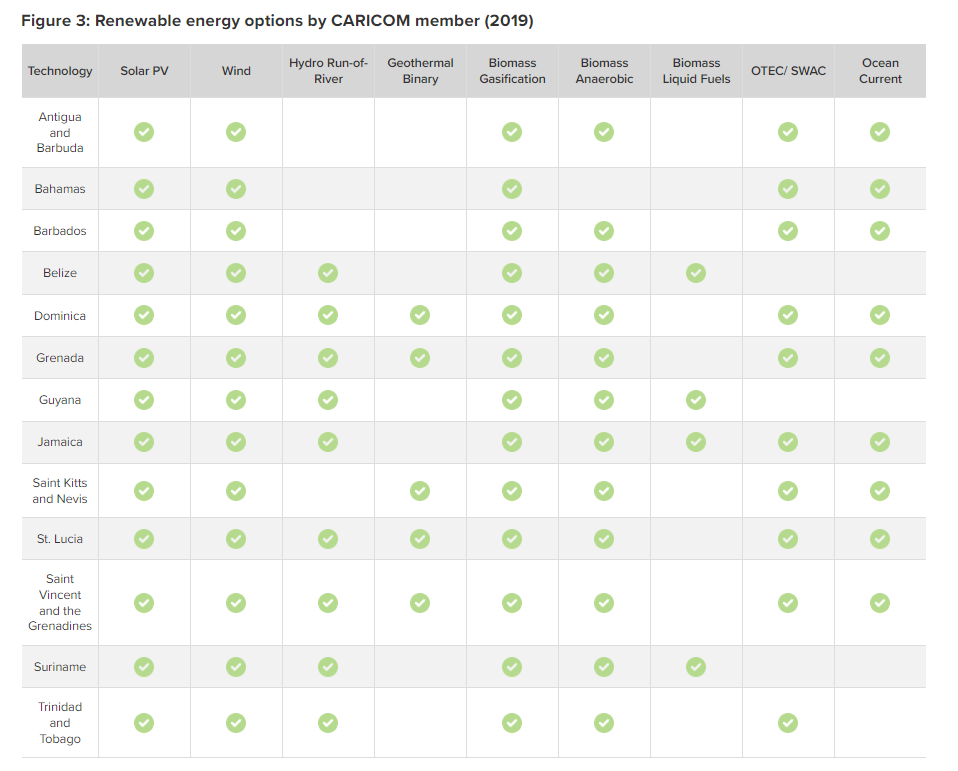Click Saint Kitts and Nevis Wind checkmark
The height and width of the screenshot is (771, 958).
236,491
